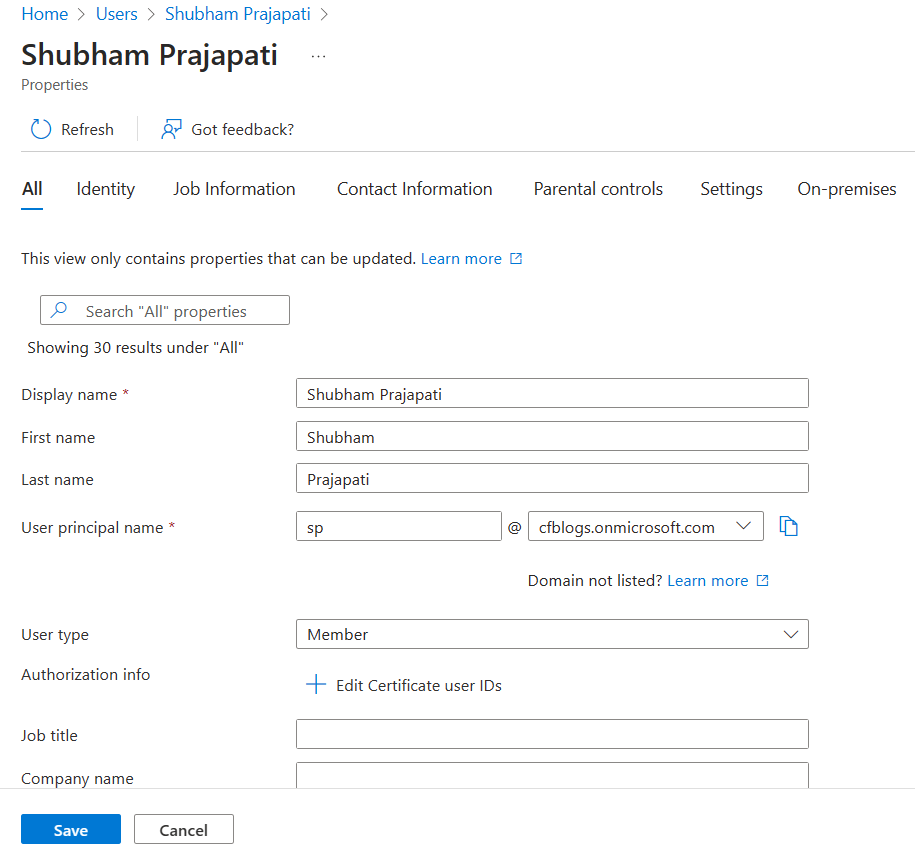Navigate to Users breadcrumb link
This screenshot has width=915, height=858.
(x=117, y=14)
